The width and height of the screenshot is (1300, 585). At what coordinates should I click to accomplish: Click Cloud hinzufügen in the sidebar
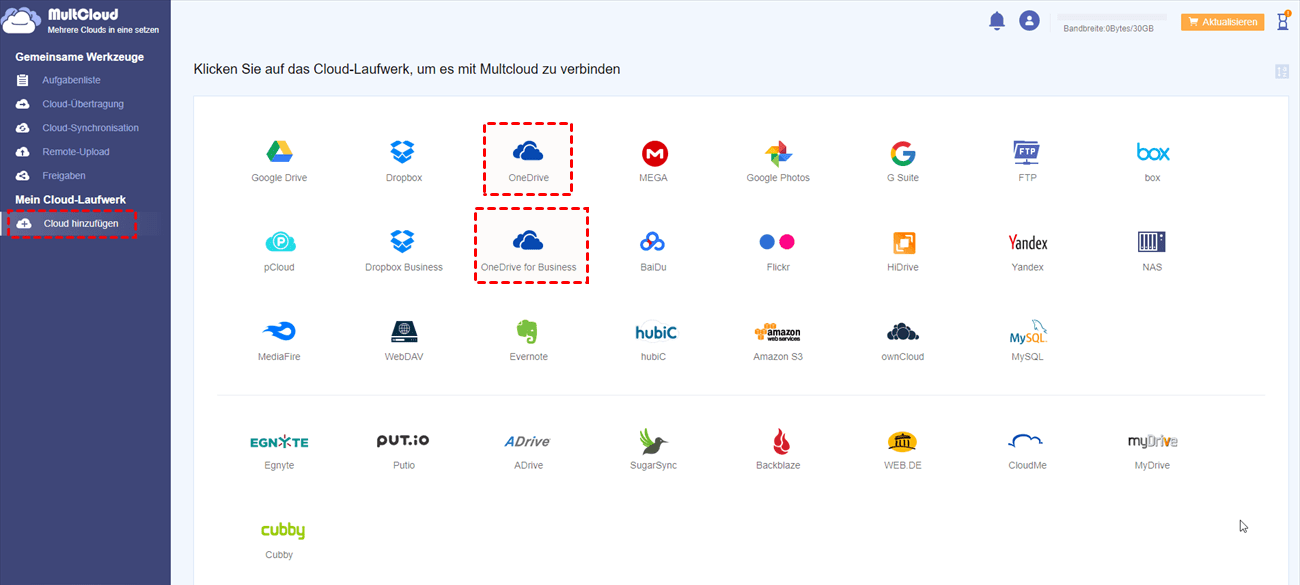pos(80,223)
